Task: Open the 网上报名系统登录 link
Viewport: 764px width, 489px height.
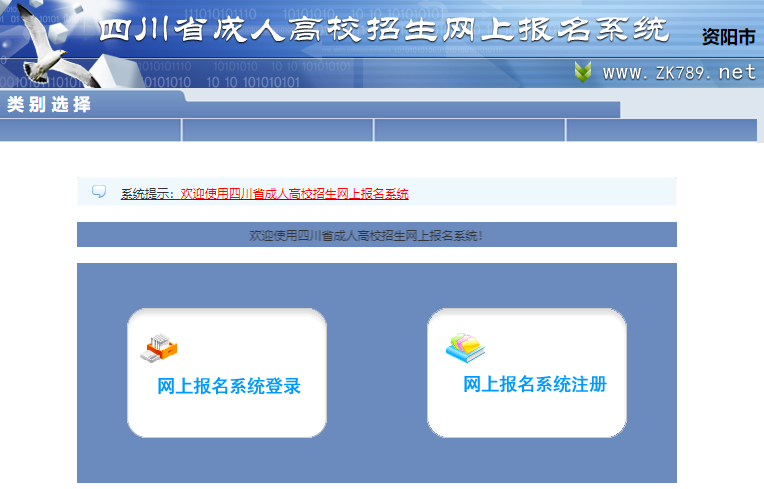Action: point(228,386)
